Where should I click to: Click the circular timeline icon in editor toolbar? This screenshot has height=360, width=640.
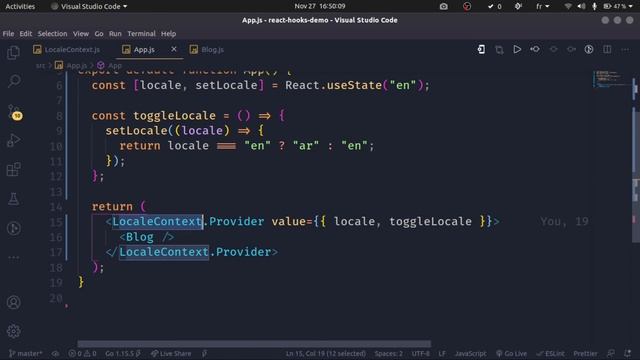coord(589,49)
